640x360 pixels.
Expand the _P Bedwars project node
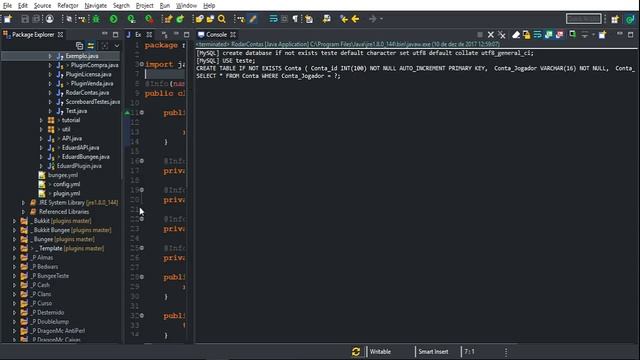[x=14, y=267]
